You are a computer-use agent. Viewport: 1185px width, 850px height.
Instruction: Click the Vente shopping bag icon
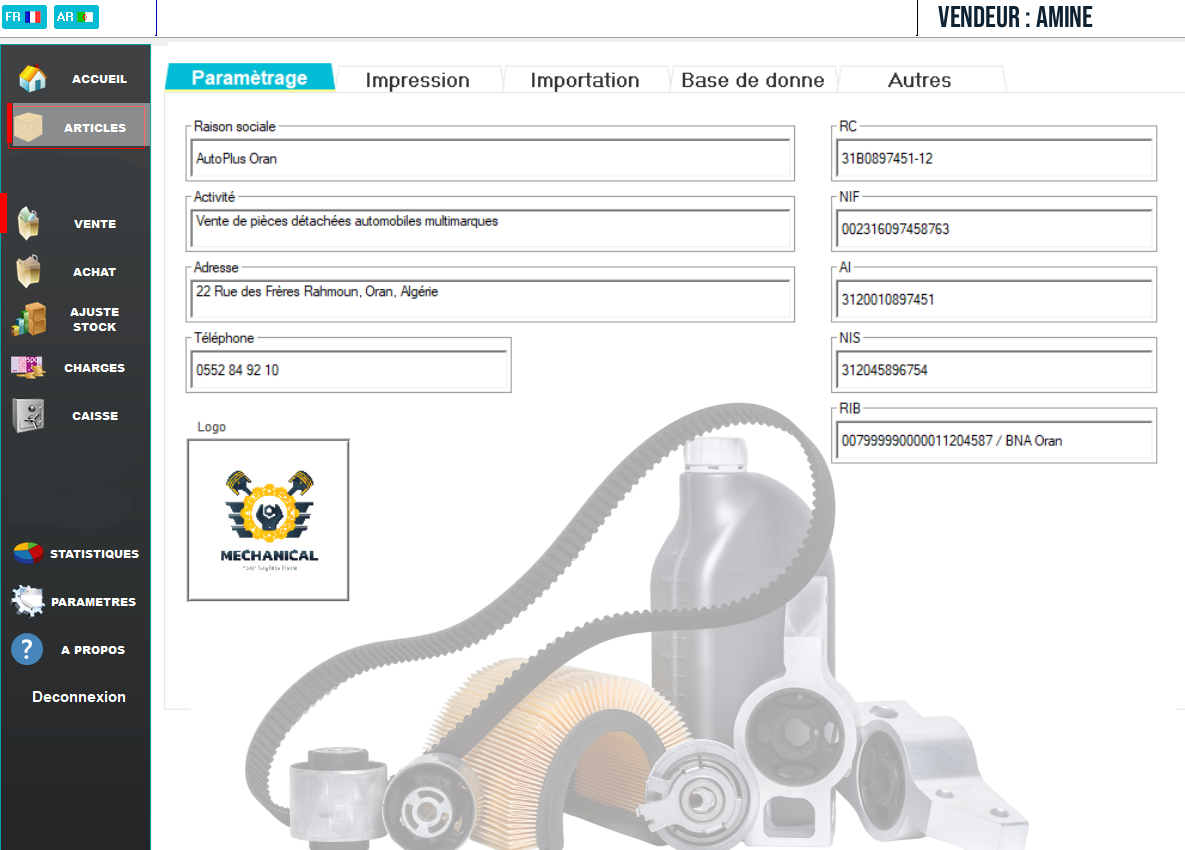tap(29, 223)
